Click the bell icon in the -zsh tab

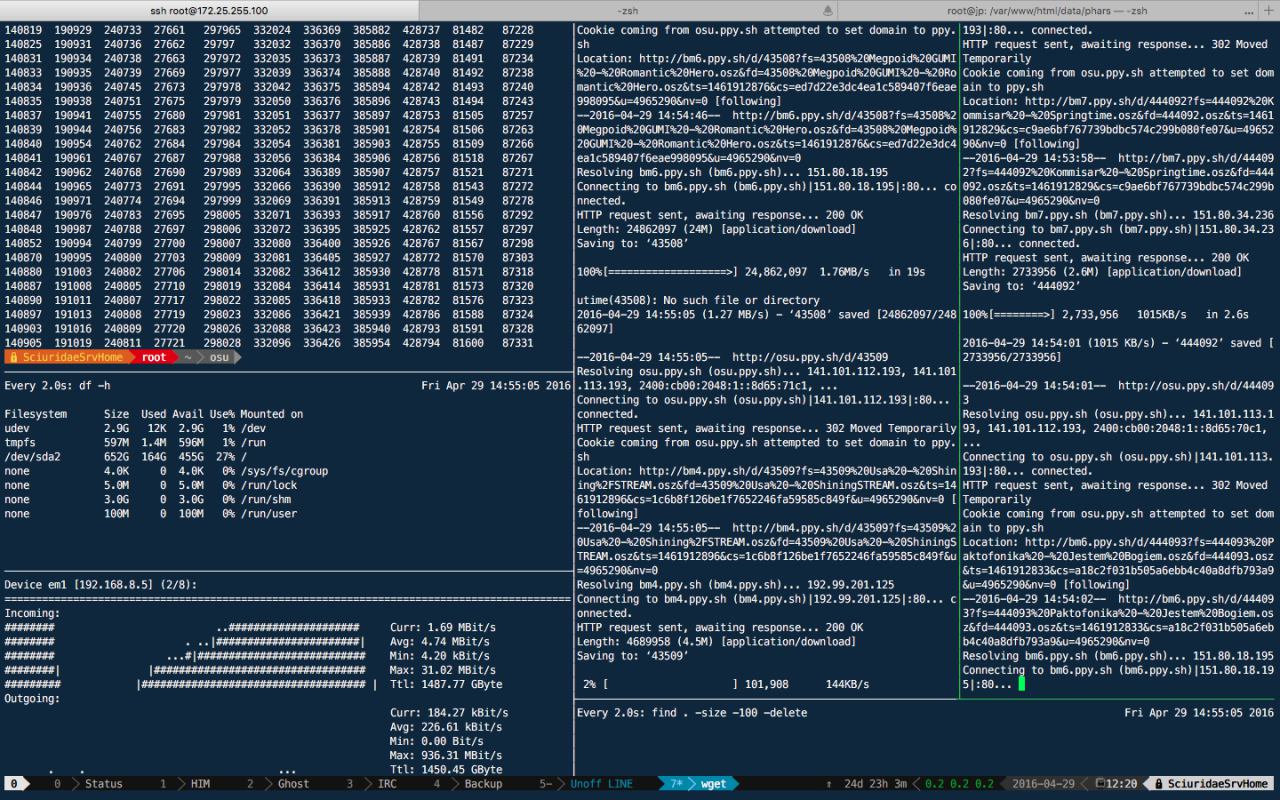[826, 10]
